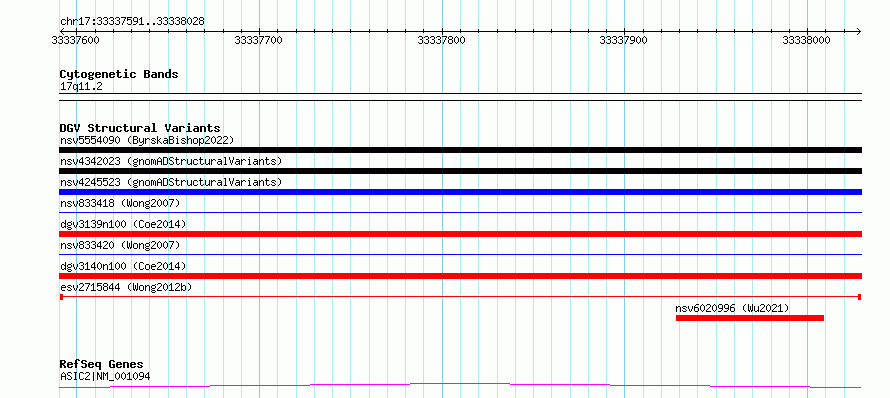
Task: Click the short red bar for nsv6020996
Action: coord(750,318)
